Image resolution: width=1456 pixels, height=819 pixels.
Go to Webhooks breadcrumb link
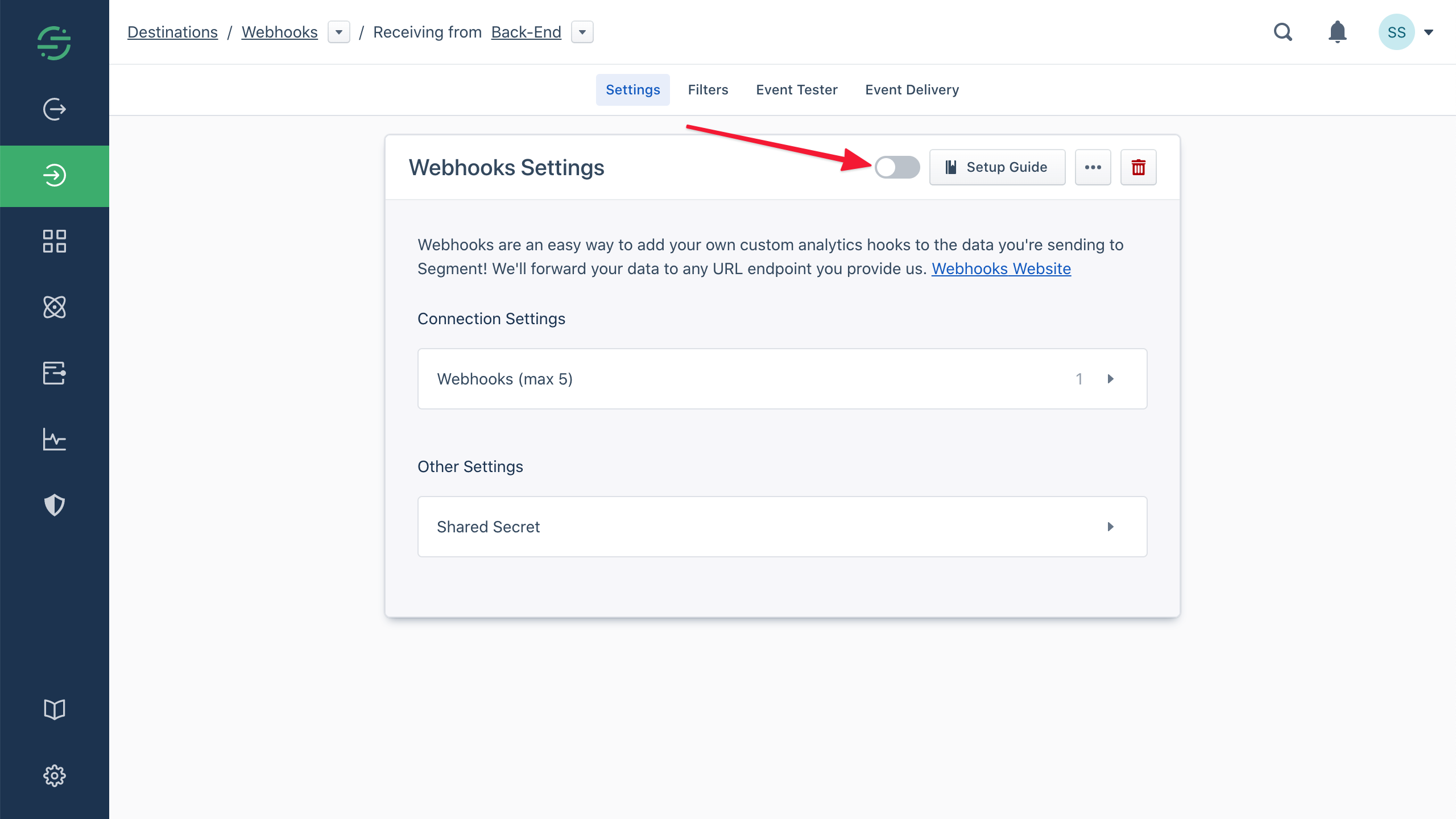tap(280, 32)
